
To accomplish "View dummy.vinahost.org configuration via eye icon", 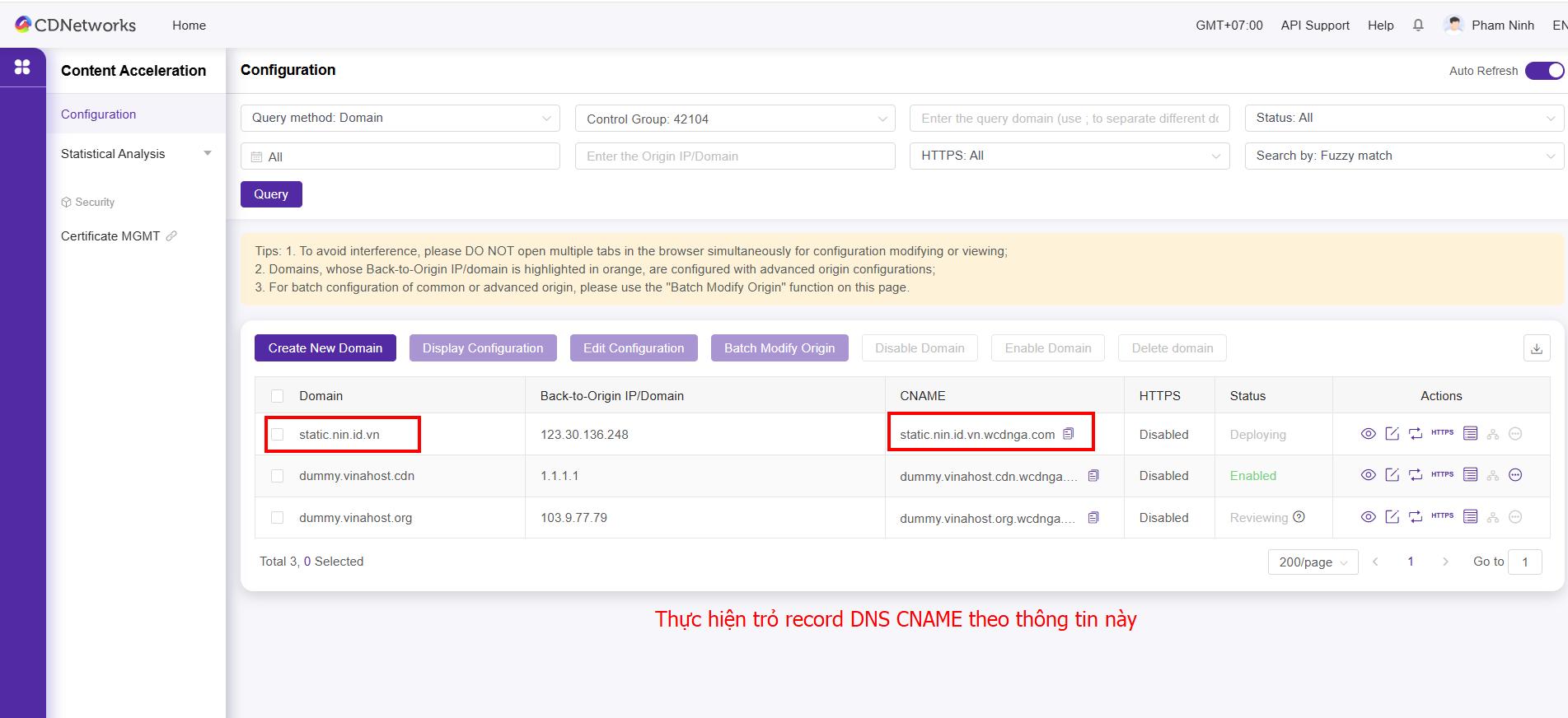I will click(1369, 517).
